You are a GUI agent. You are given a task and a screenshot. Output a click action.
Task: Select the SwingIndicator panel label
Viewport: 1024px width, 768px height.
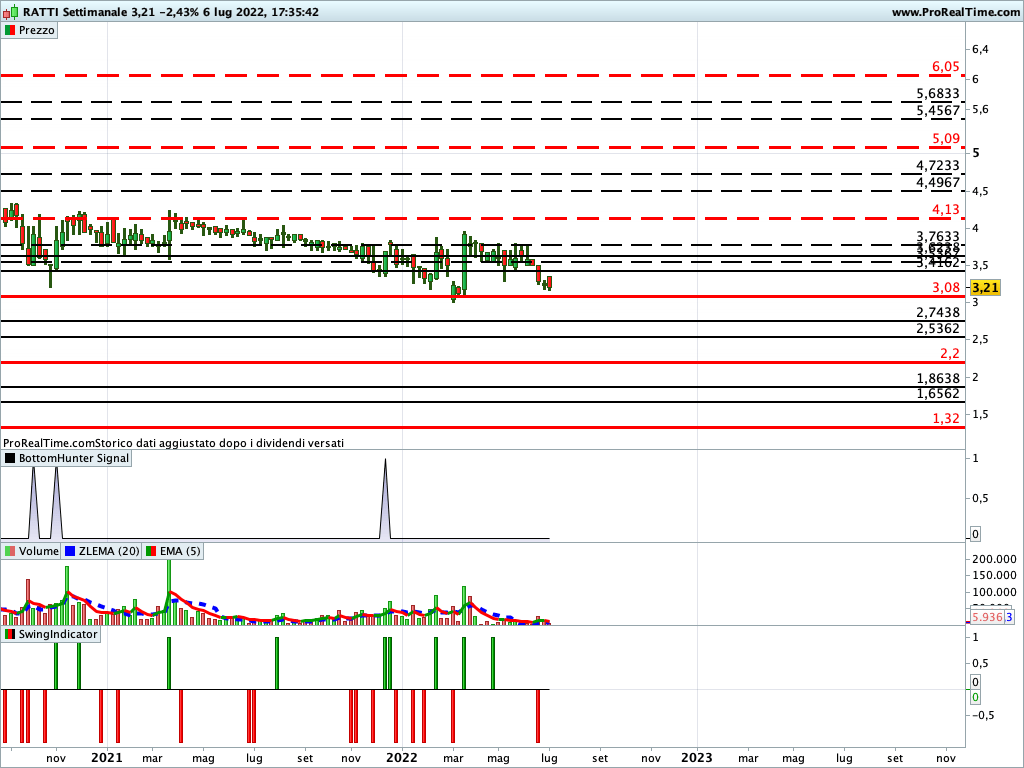(58, 634)
